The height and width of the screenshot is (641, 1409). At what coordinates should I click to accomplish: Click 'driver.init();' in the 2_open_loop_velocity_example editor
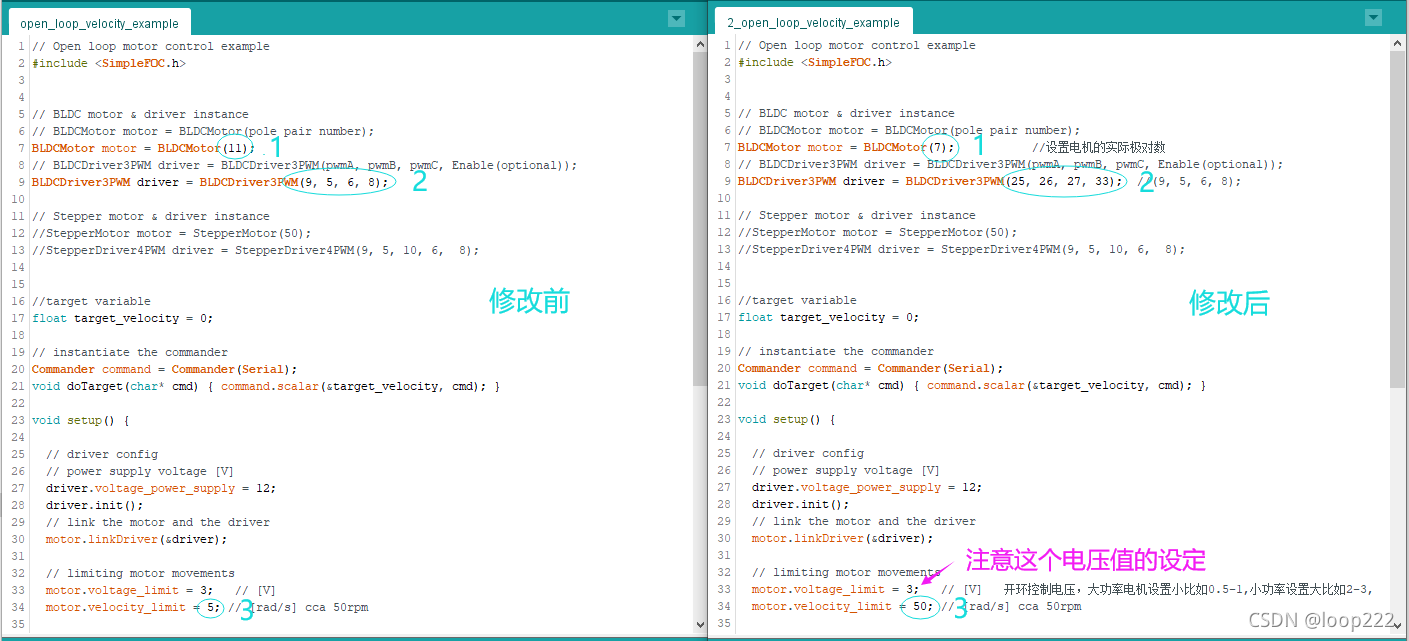800,504
